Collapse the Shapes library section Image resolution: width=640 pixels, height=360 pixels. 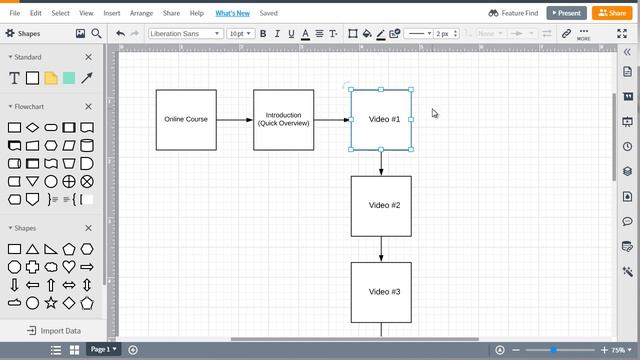click(x=10, y=228)
